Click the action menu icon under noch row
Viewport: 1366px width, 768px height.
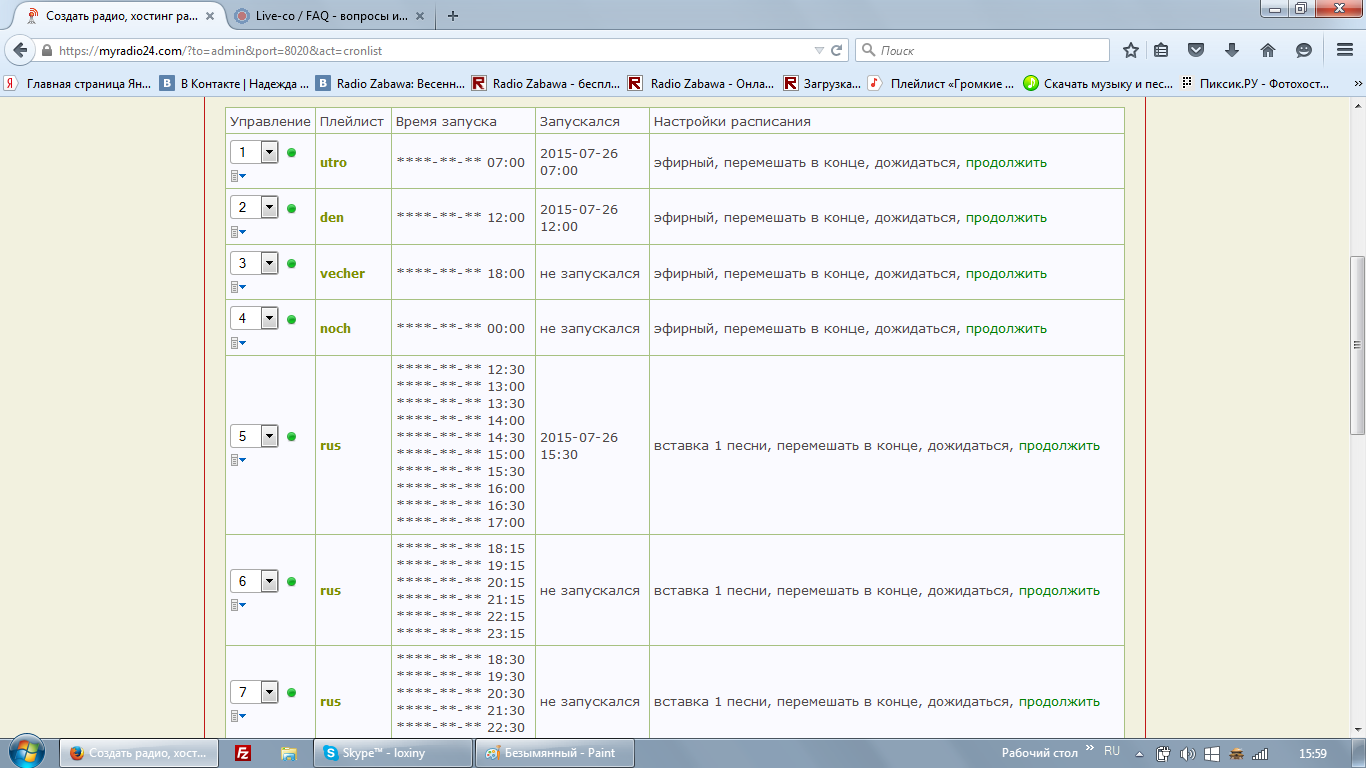[x=238, y=343]
